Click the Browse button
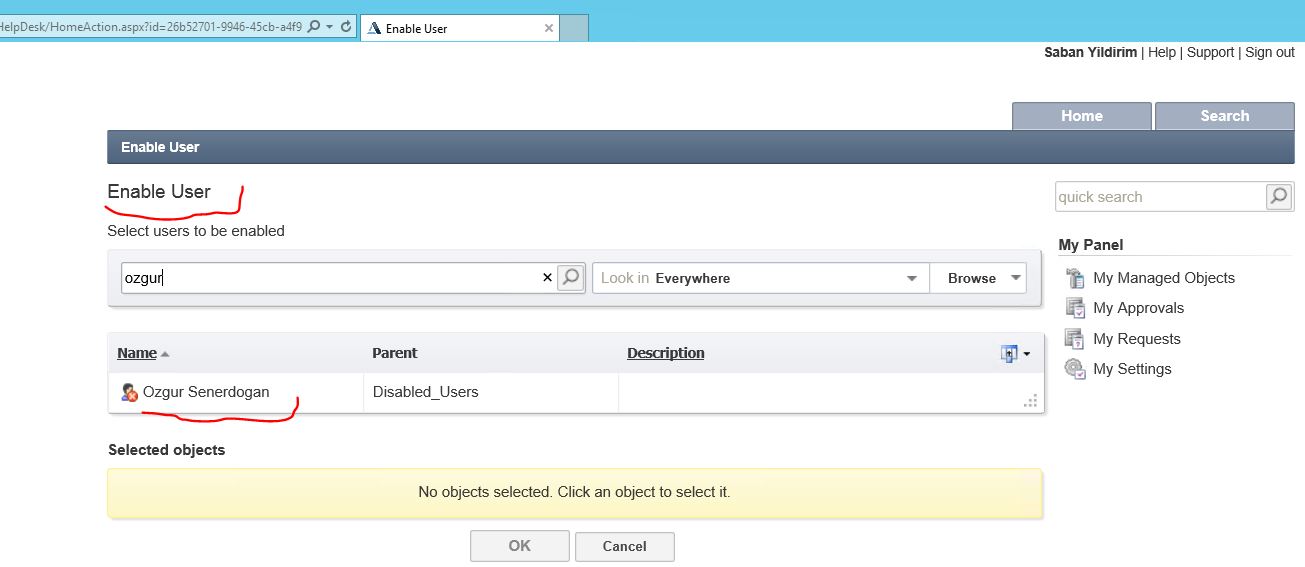 [972, 278]
